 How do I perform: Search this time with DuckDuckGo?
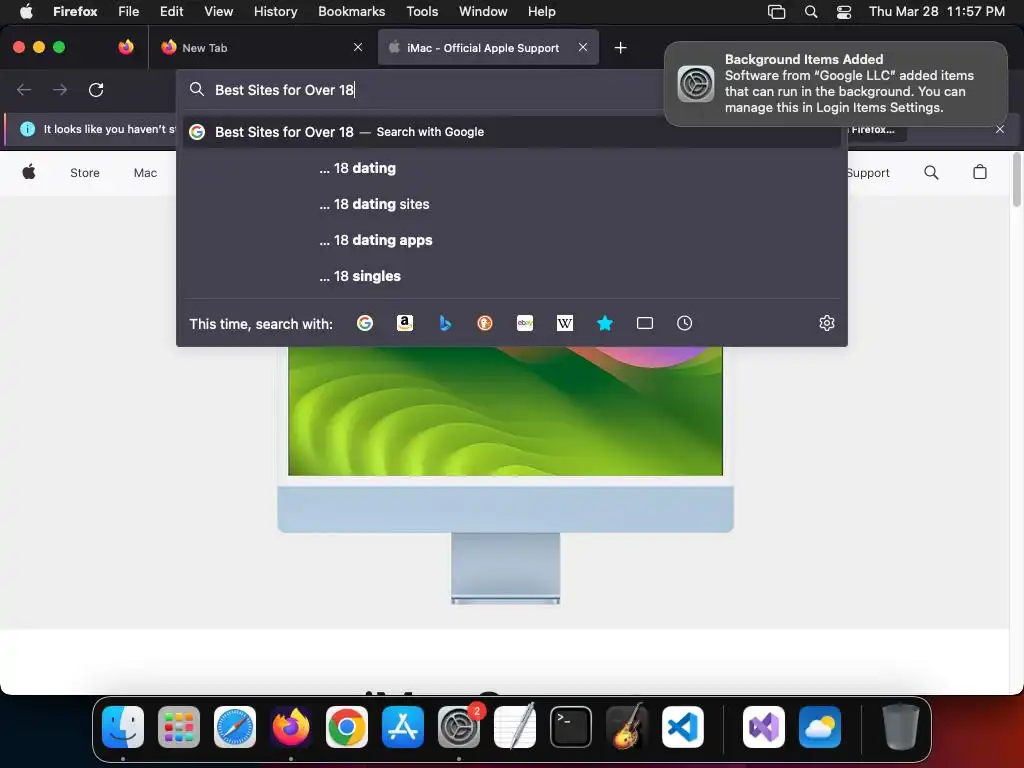(485, 323)
